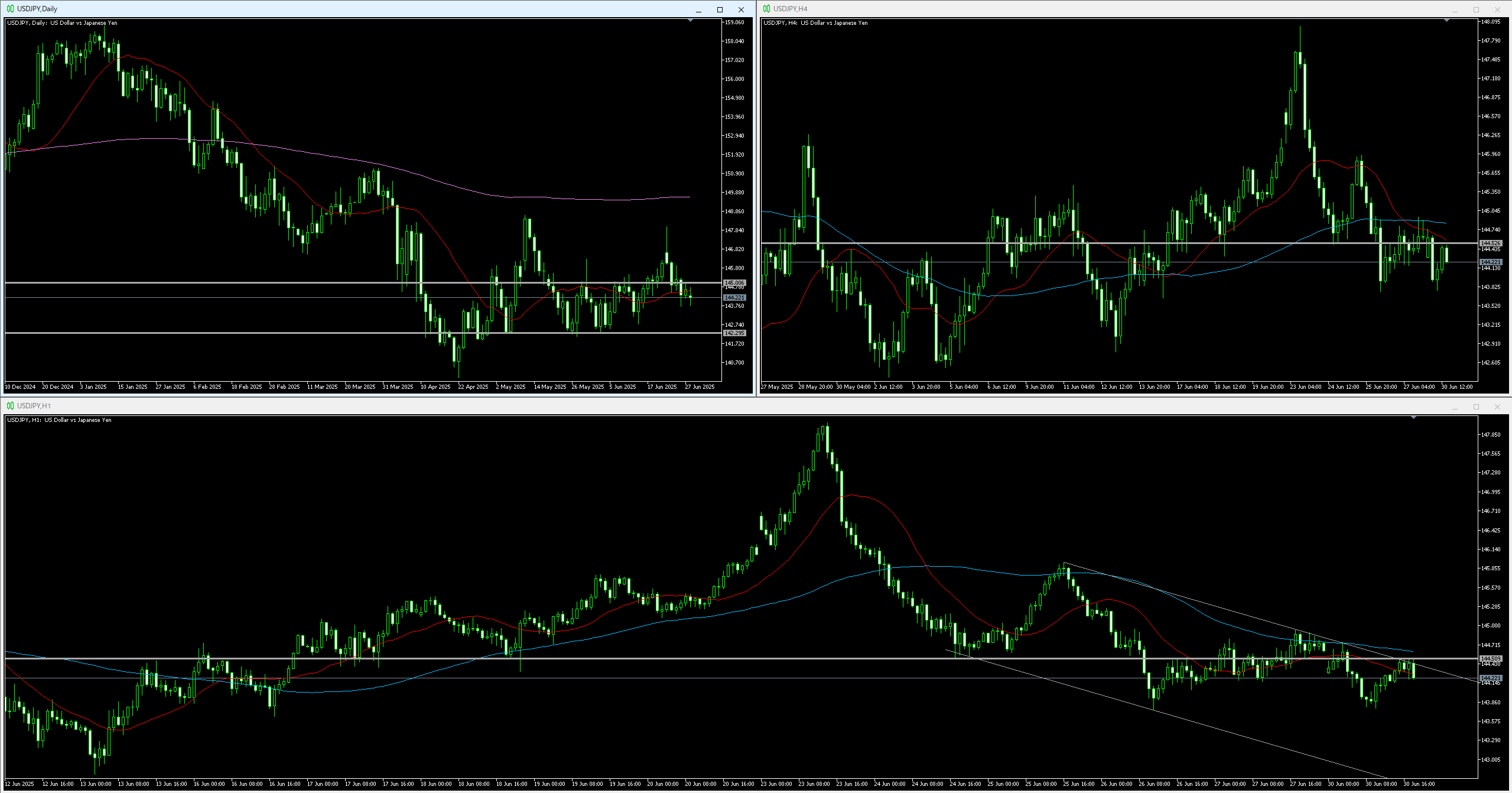Click the USDJPY,Daily chart window icon

click(x=10, y=9)
